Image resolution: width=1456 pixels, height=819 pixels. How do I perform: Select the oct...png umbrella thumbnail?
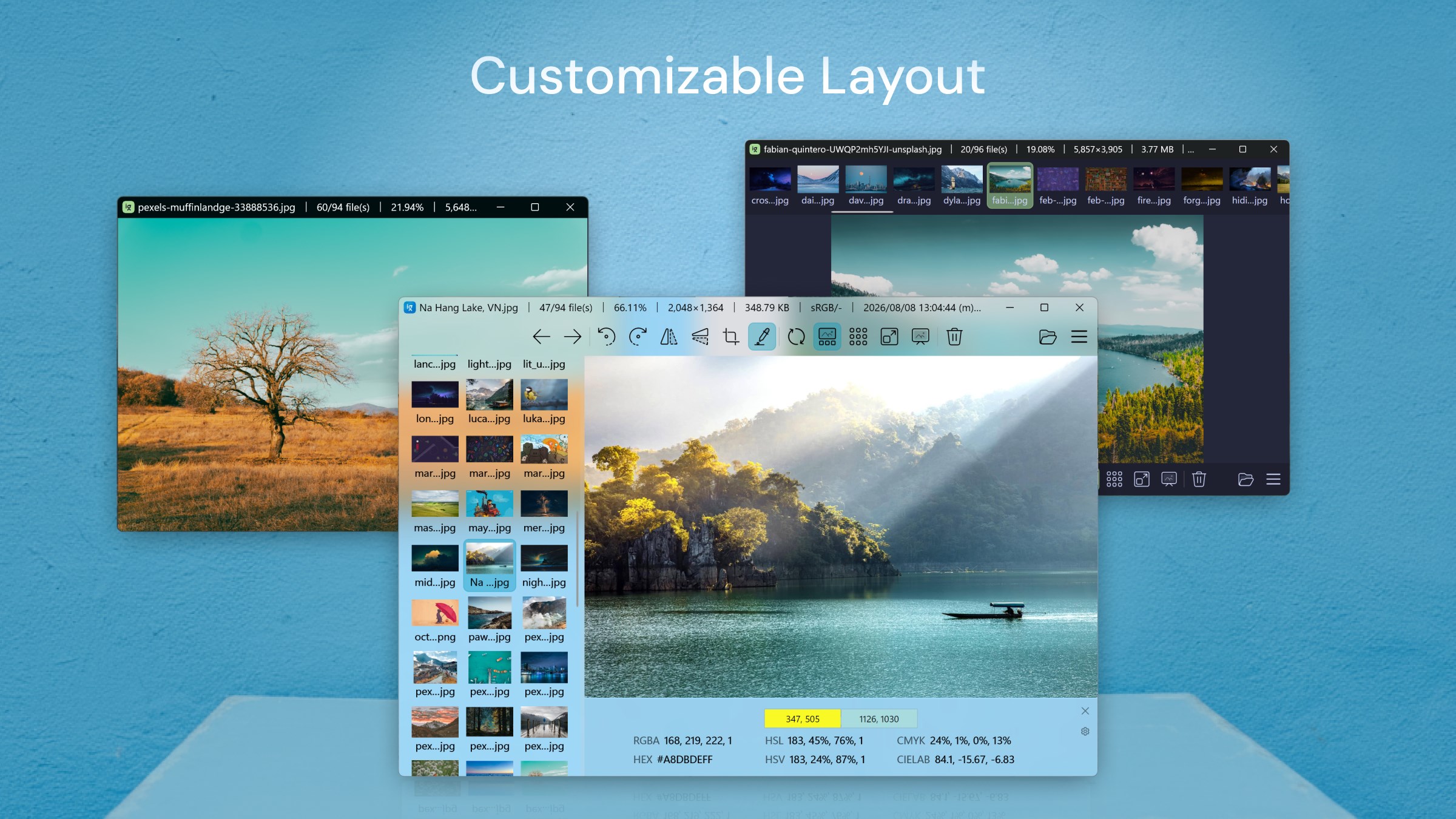[x=435, y=621]
